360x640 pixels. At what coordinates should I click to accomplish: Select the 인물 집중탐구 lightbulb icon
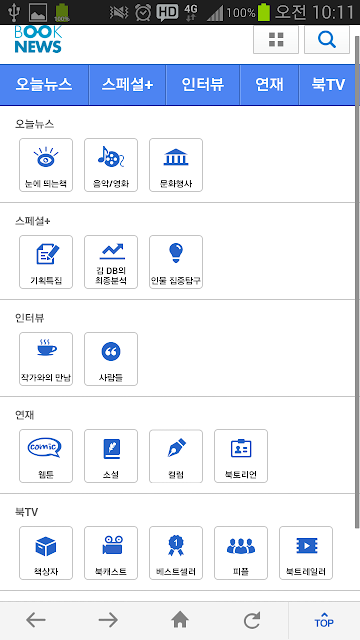(176, 262)
